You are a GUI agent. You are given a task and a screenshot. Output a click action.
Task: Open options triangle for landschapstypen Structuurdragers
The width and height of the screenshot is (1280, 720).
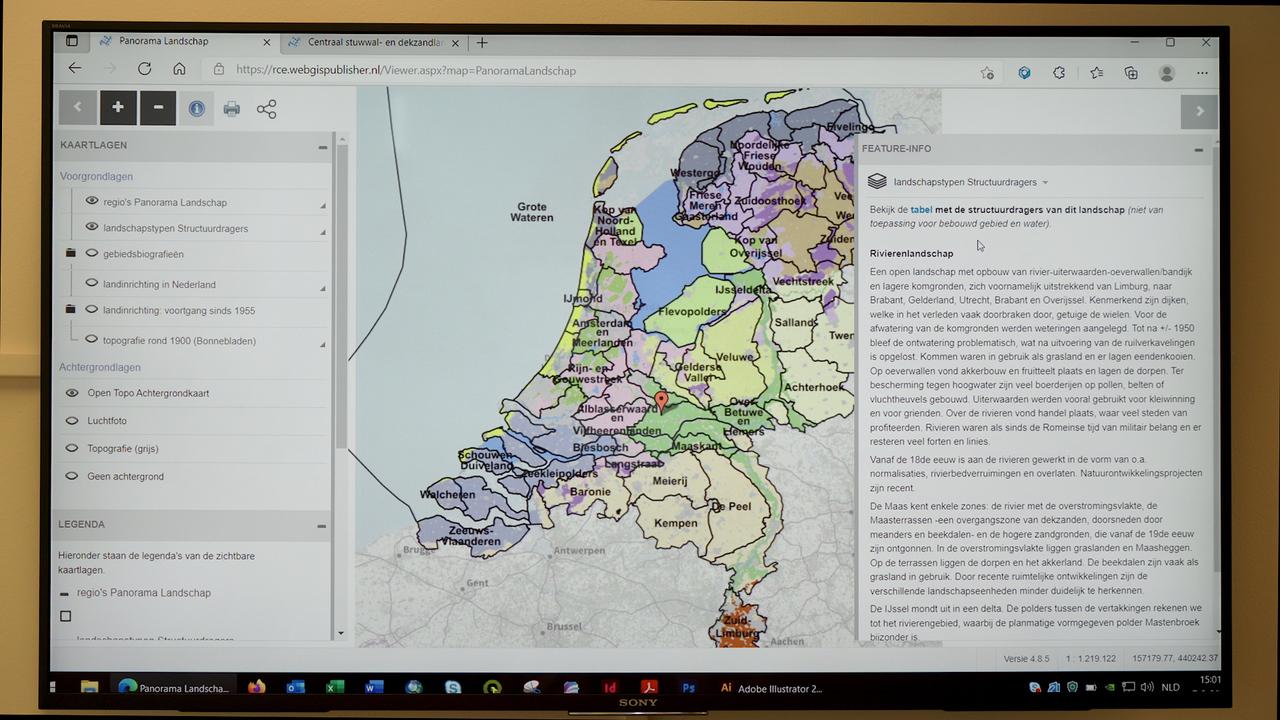click(x=322, y=232)
